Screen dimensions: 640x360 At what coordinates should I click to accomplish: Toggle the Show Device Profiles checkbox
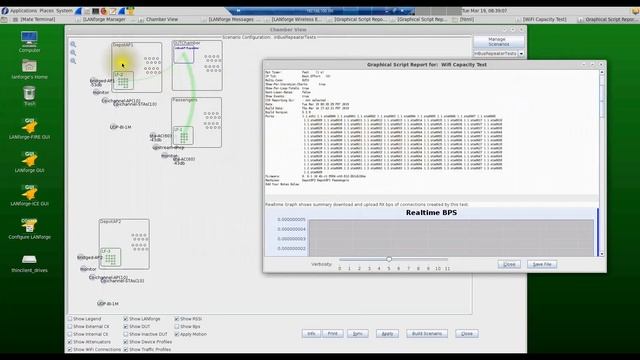coord(126,342)
